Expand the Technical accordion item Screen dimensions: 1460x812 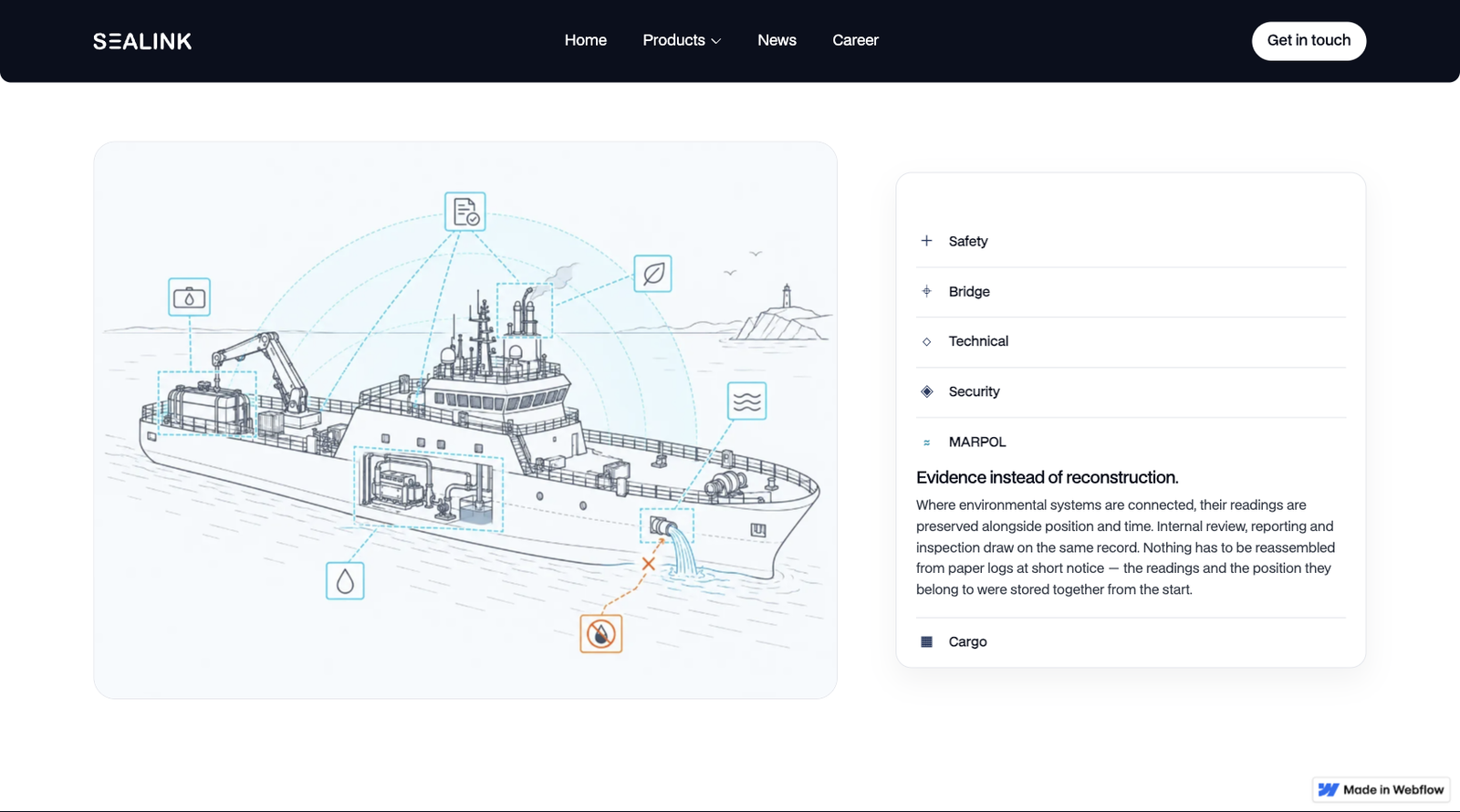coord(1131,342)
